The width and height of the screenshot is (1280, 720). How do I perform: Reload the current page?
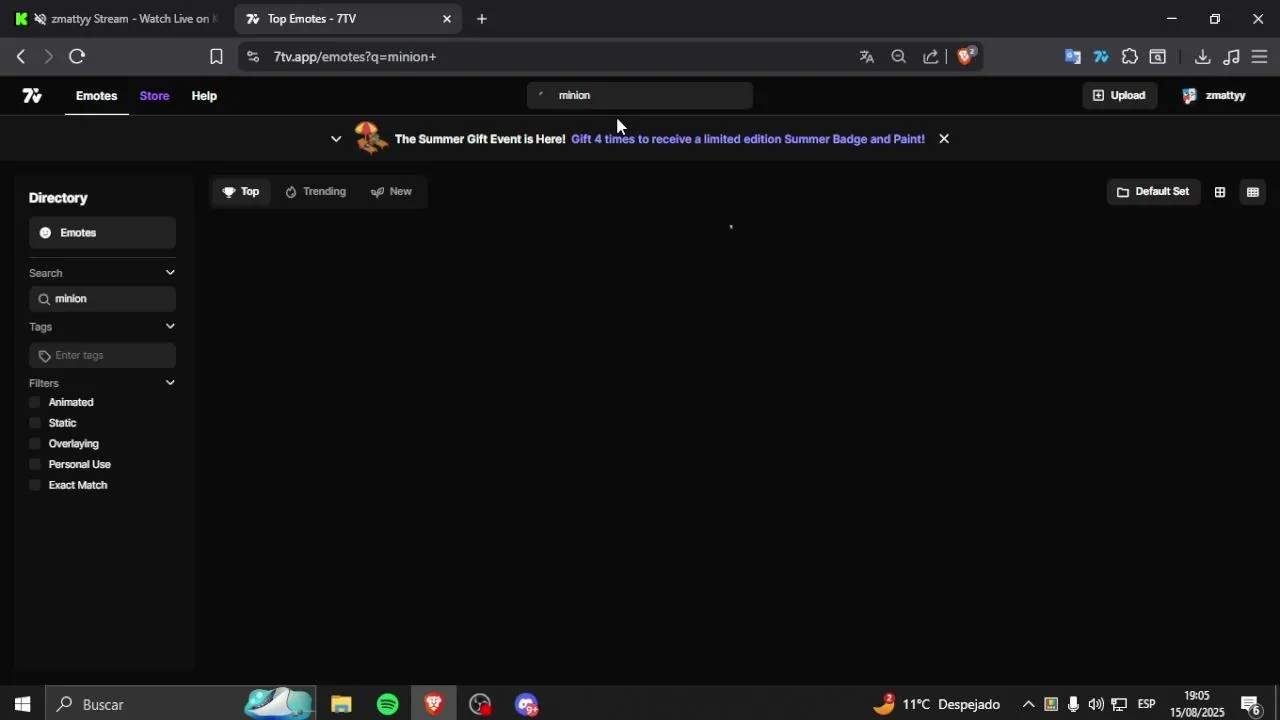(77, 57)
